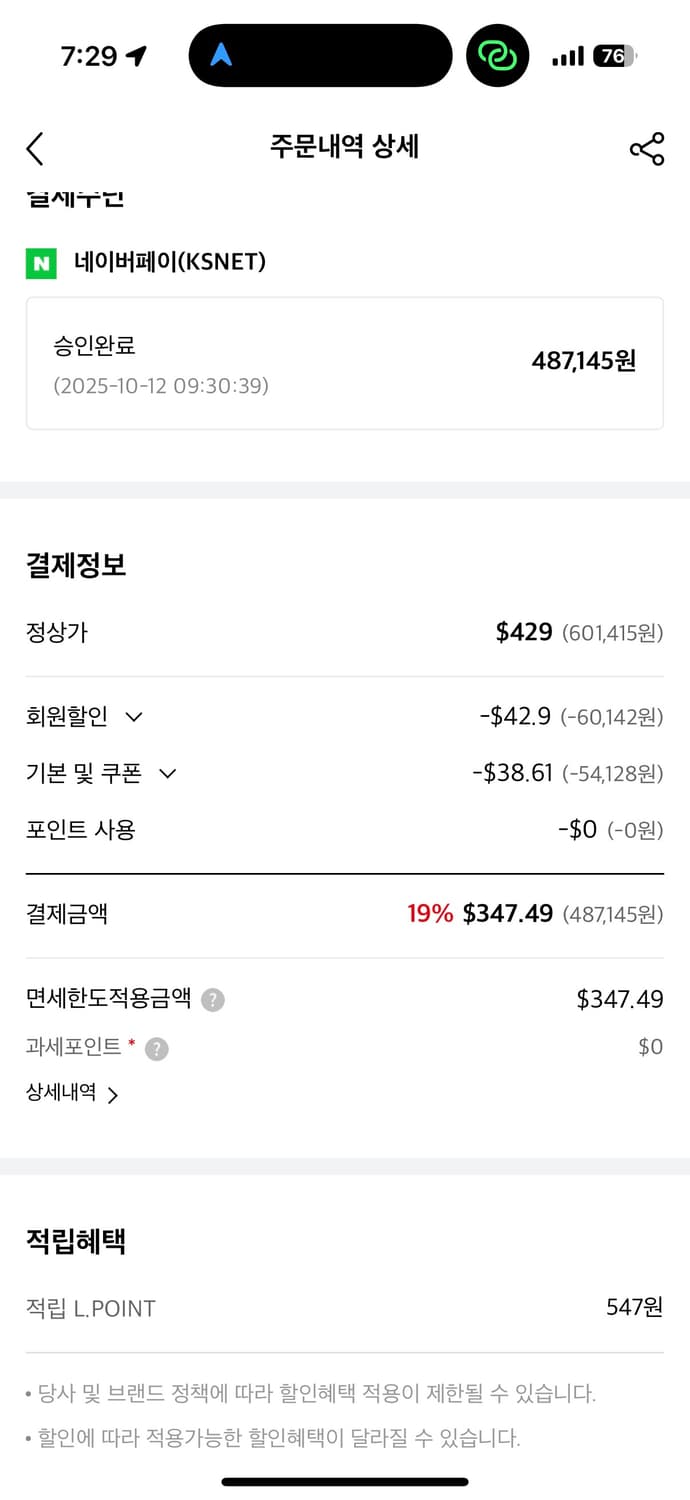Image resolution: width=690 pixels, height=1500 pixels.
Task: Tap the battery indicator in status bar
Action: tap(615, 56)
